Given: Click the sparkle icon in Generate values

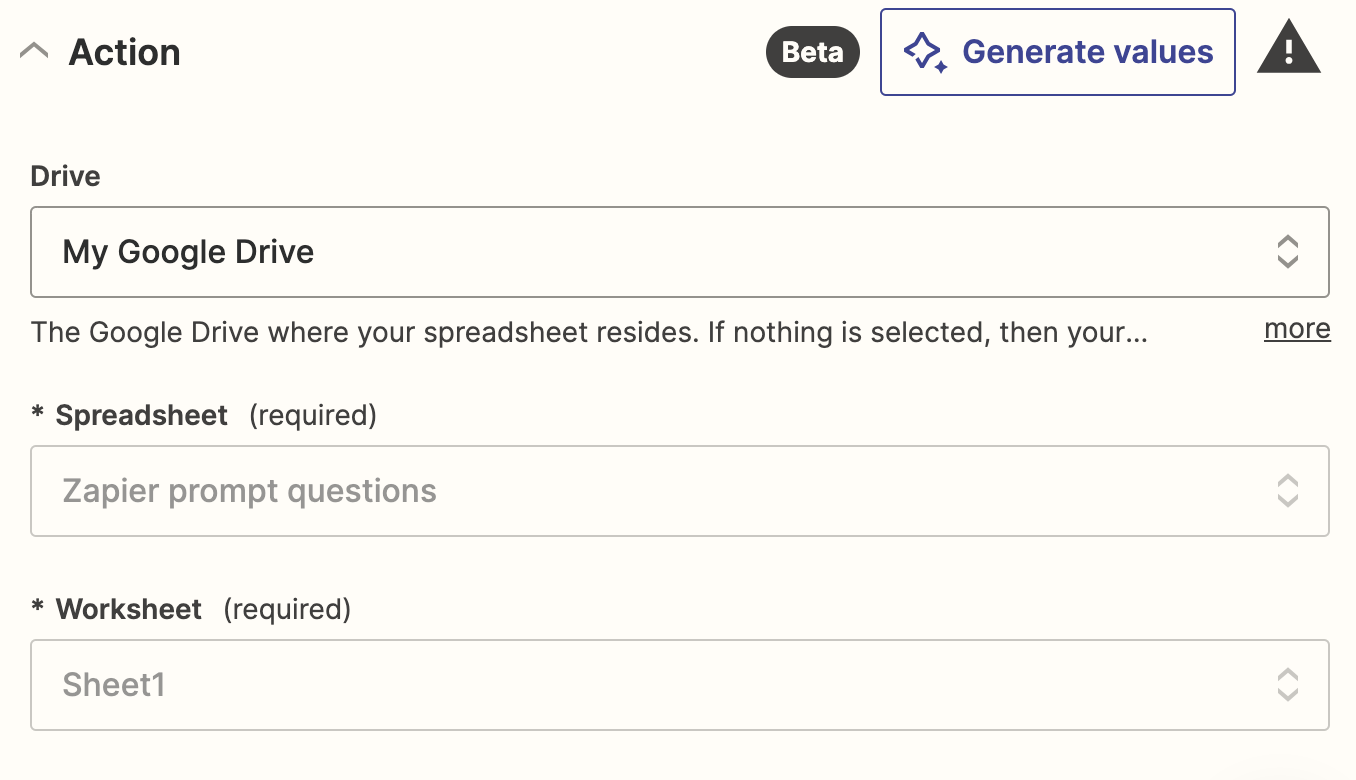Looking at the screenshot, I should 925,52.
